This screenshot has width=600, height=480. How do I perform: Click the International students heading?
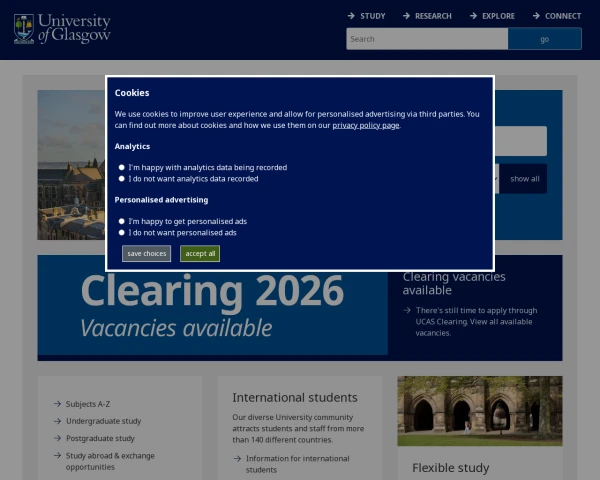click(295, 397)
